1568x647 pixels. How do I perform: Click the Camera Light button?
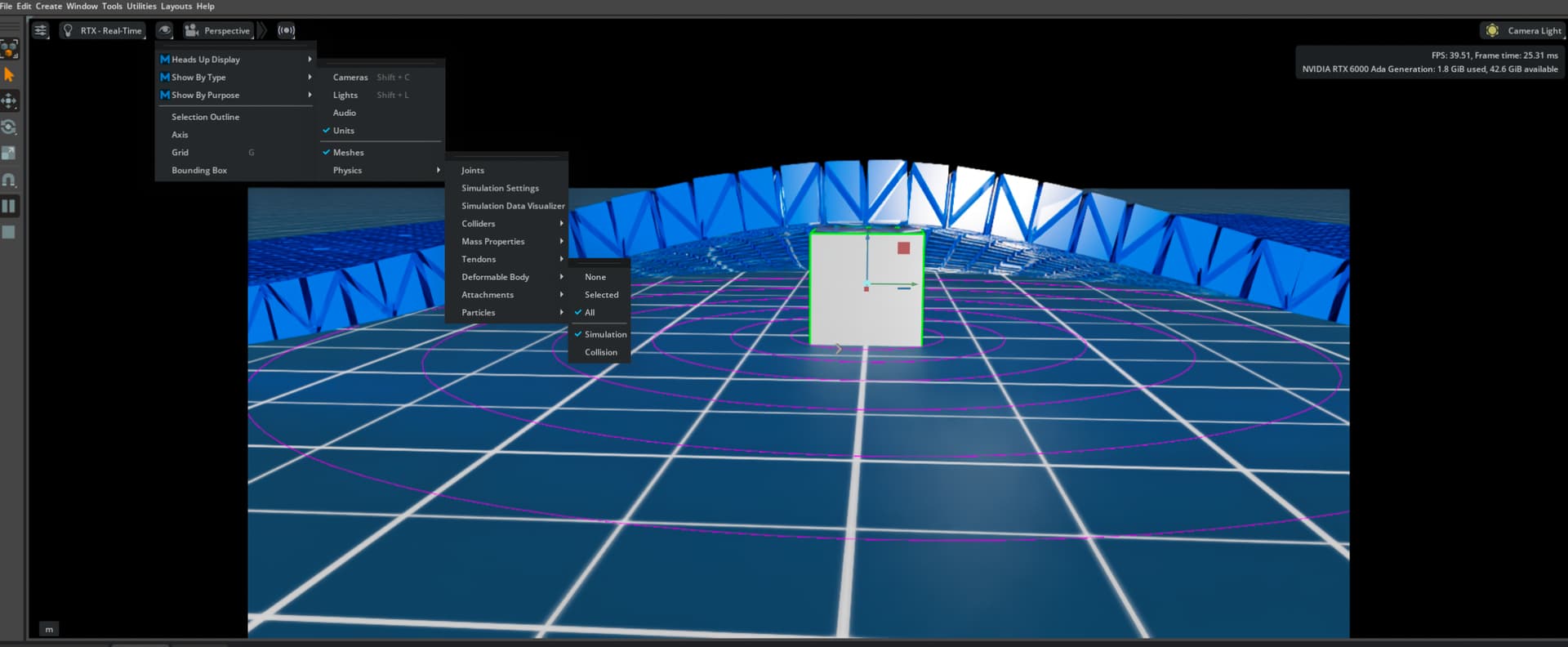1523,30
